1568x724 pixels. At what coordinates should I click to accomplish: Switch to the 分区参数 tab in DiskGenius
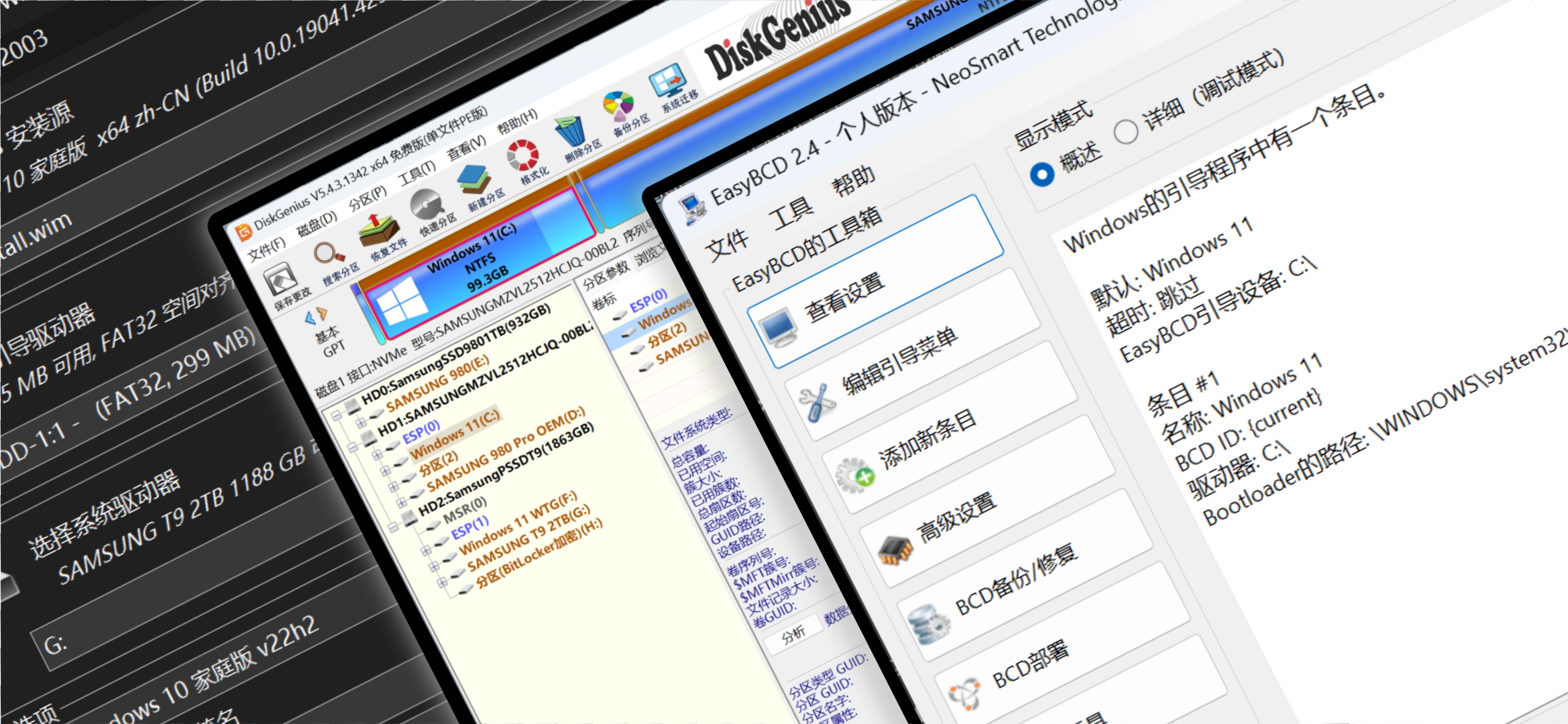click(x=605, y=275)
